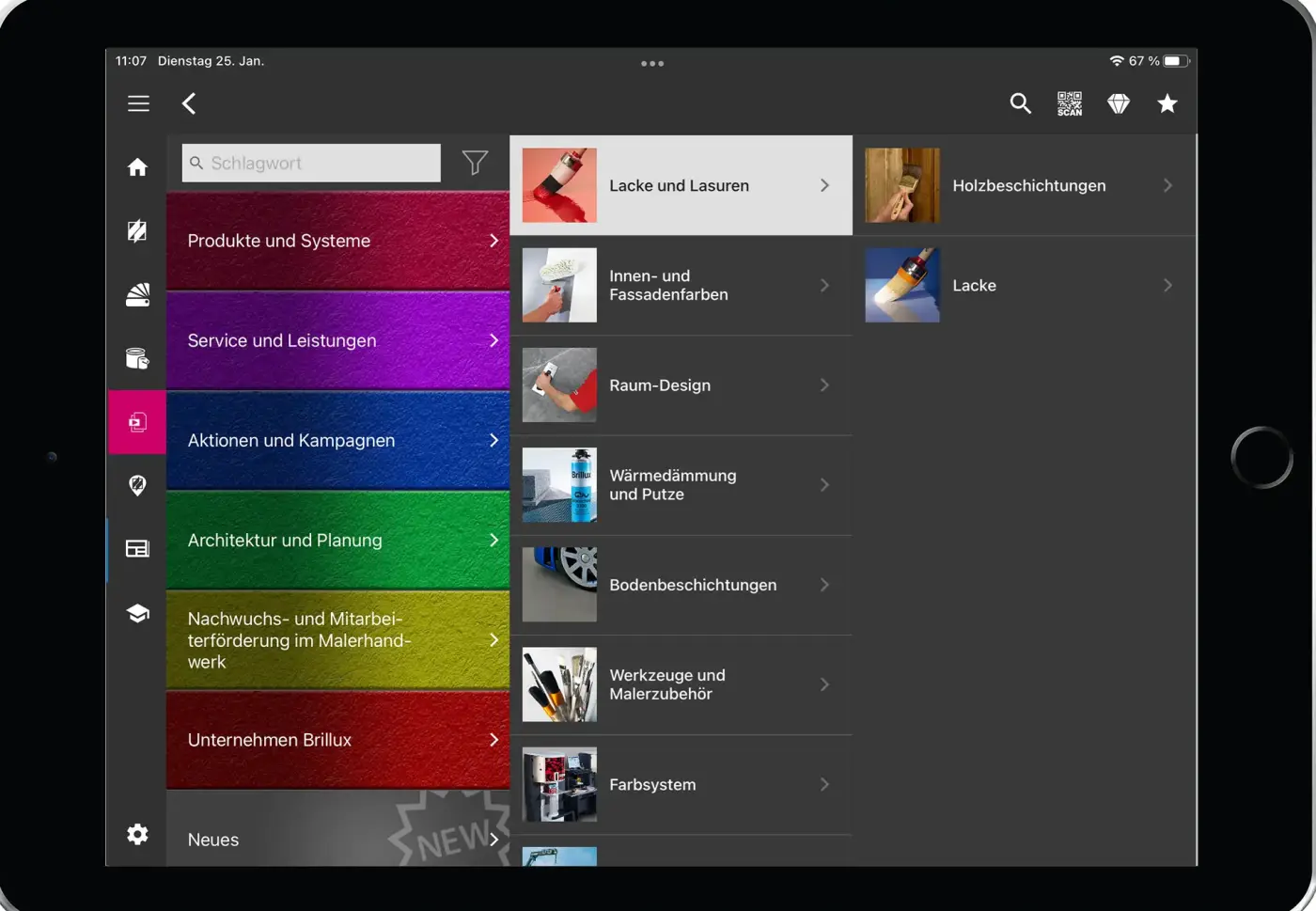The height and width of the screenshot is (911, 1316).
Task: Tap the diamond icon in top bar
Action: click(1119, 103)
